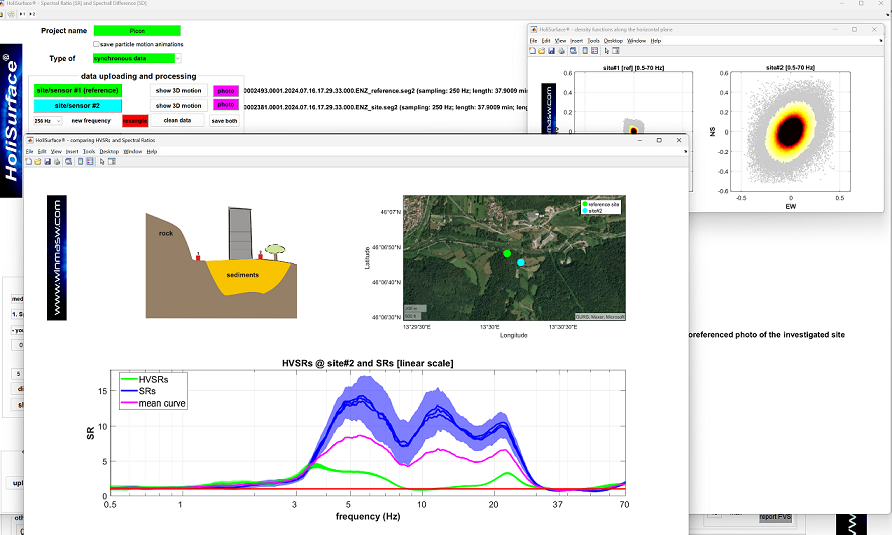This screenshot has width=892, height=535.
Task: Click the green Project name field
Action: 137,31
